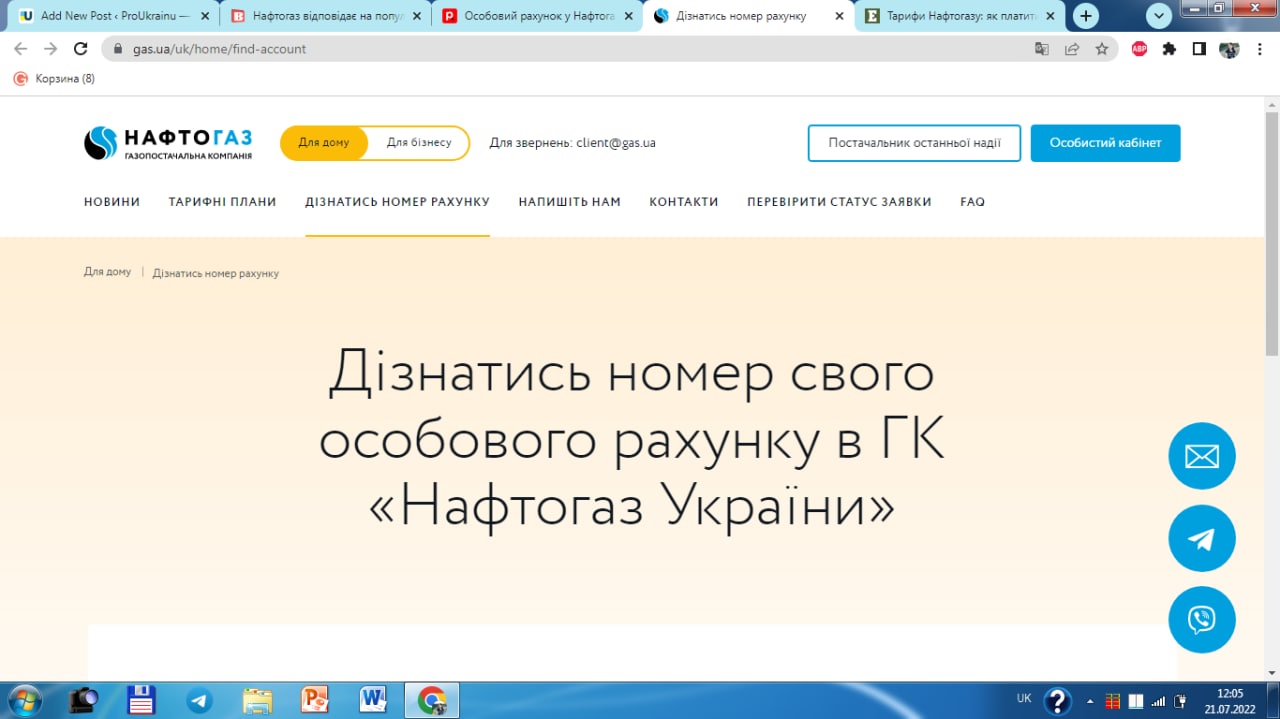Click the help question mark in tray
The height and width of the screenshot is (719, 1280).
point(1057,701)
